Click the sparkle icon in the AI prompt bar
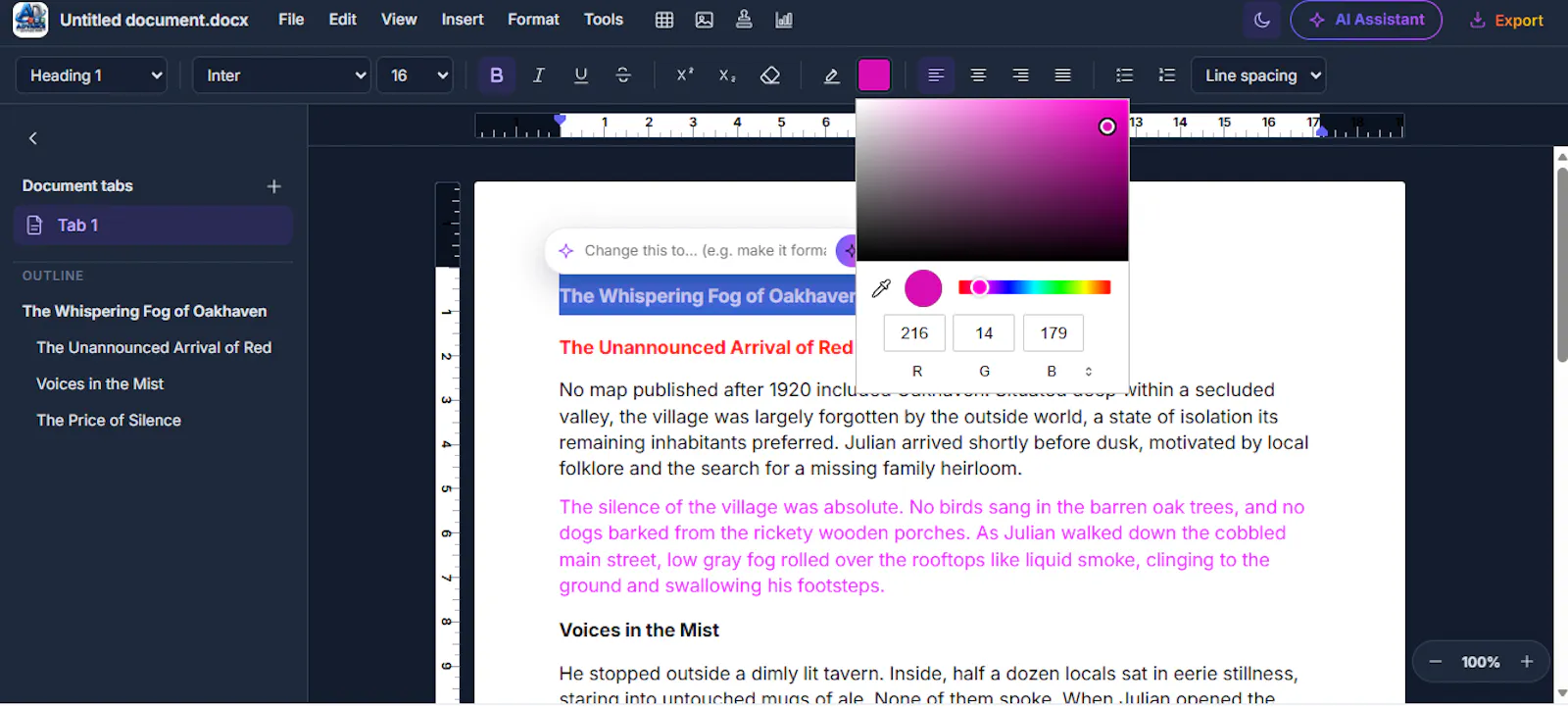 pos(565,251)
